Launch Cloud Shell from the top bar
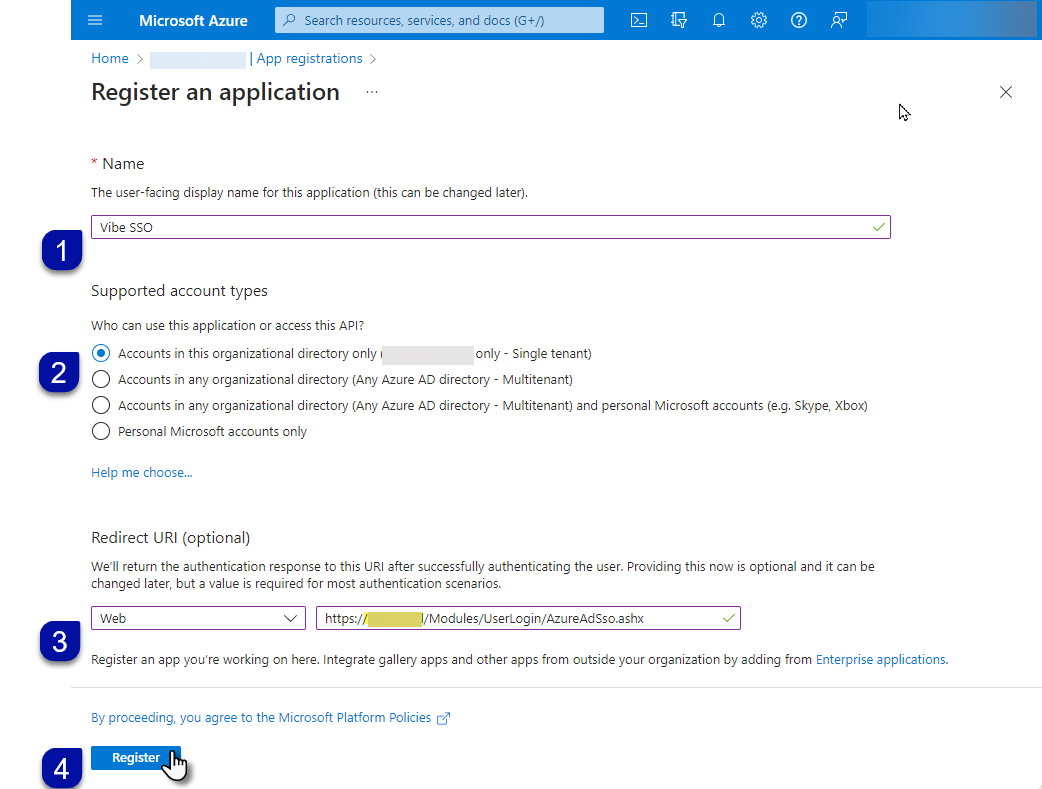This screenshot has height=789, width=1042. [x=639, y=20]
